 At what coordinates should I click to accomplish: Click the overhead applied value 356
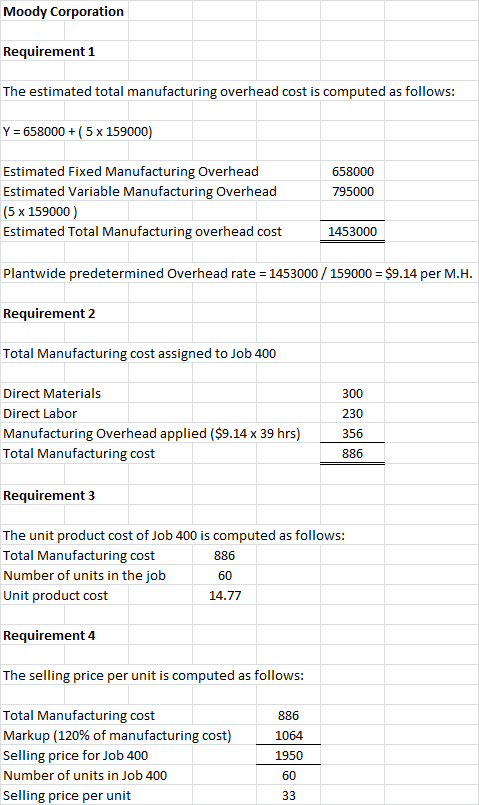click(353, 433)
